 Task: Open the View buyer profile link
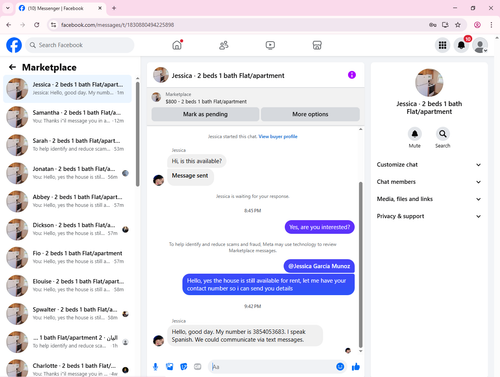(x=278, y=136)
